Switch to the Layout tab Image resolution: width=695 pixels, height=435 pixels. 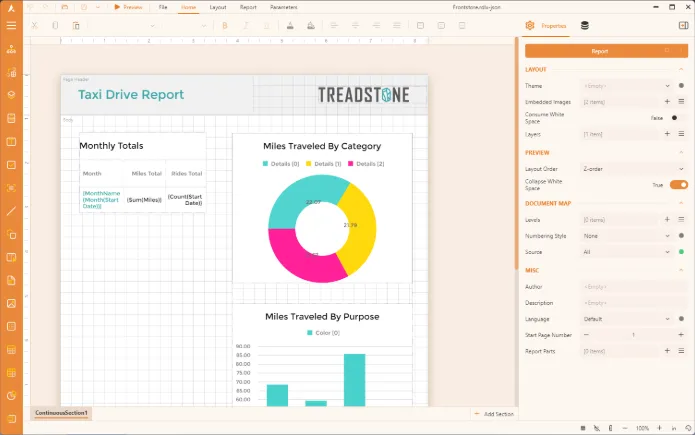tap(218, 7)
